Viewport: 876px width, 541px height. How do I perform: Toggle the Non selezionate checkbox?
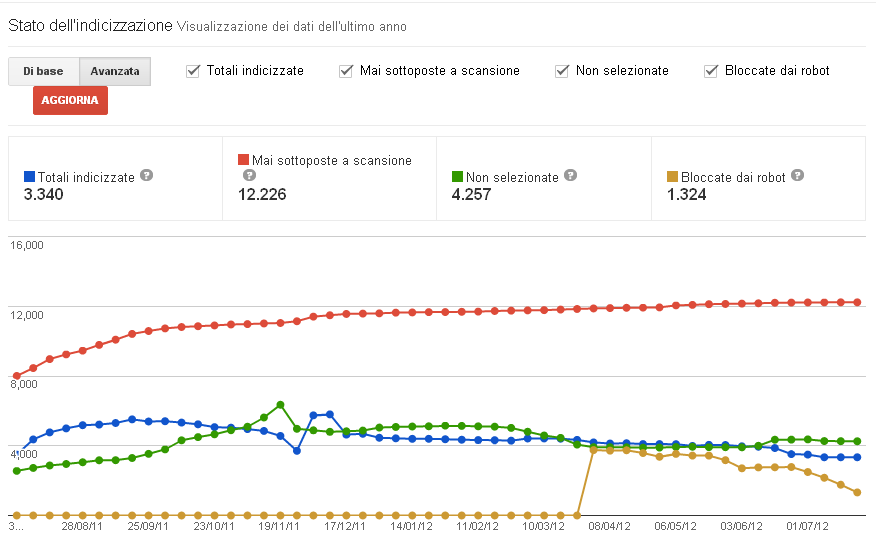[562, 71]
